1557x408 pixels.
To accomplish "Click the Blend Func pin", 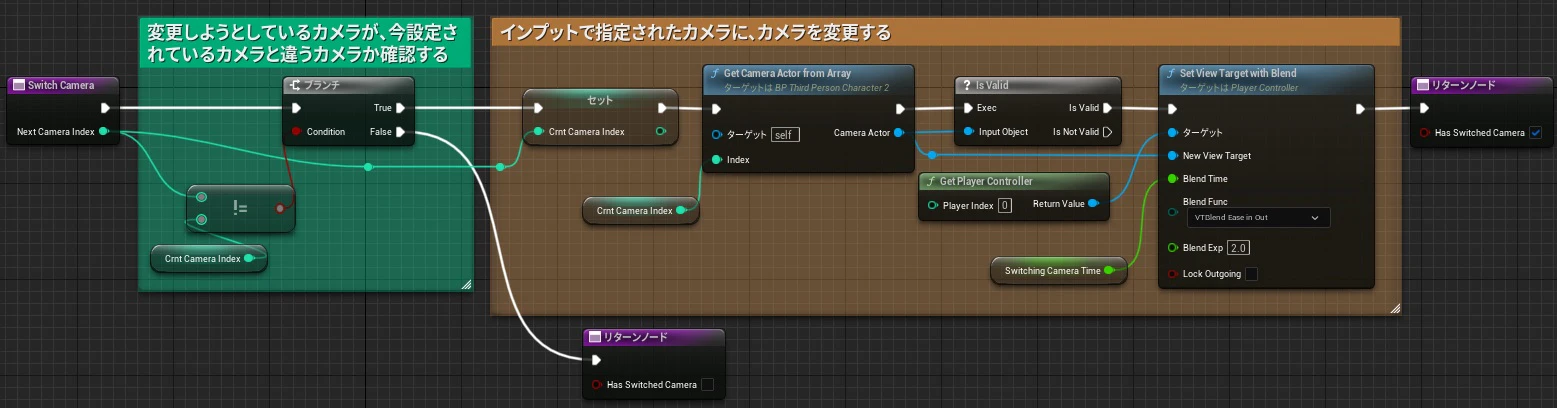I will coord(1173,210).
